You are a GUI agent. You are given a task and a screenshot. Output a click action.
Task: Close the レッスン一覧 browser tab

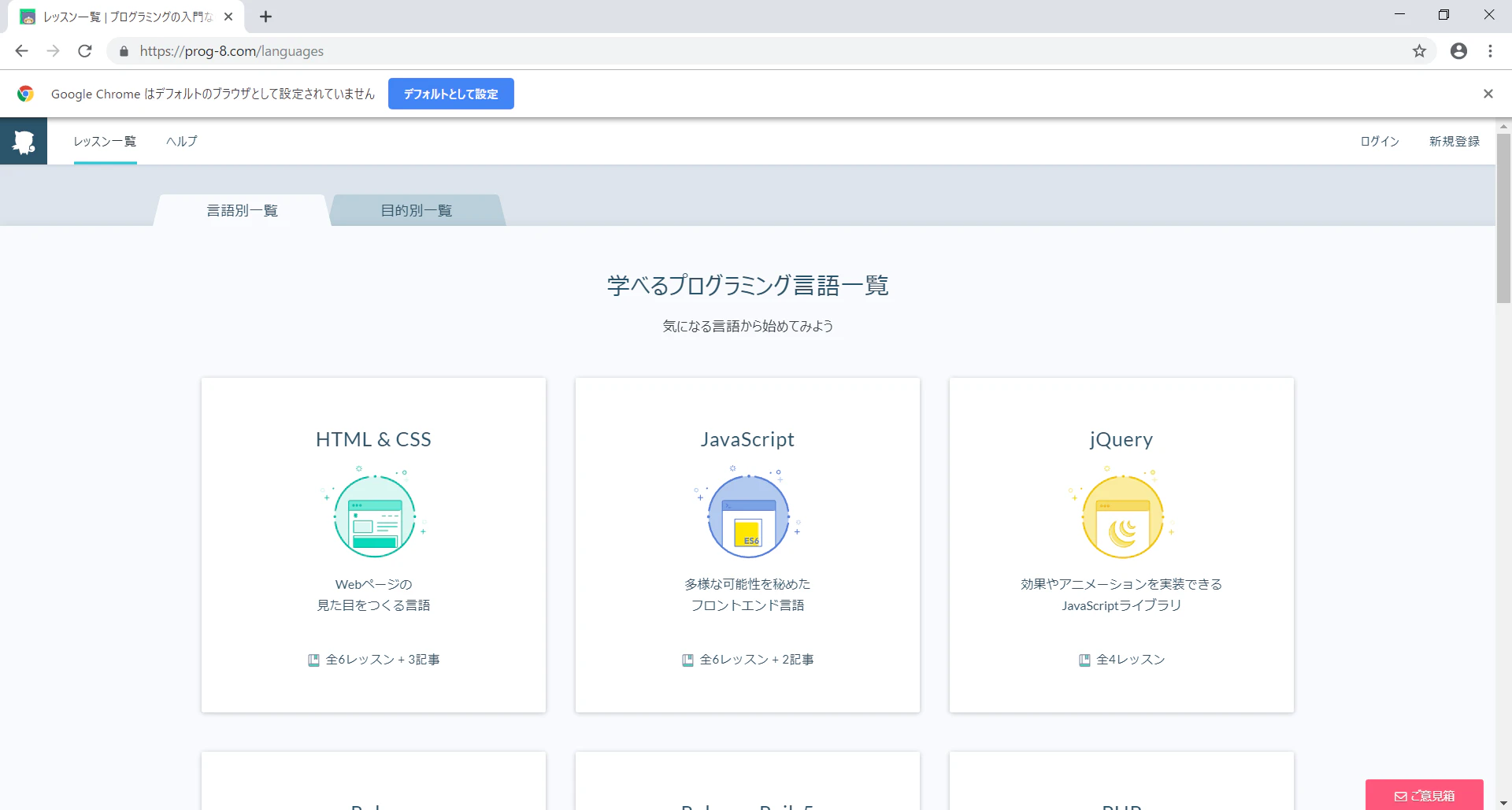tap(228, 17)
